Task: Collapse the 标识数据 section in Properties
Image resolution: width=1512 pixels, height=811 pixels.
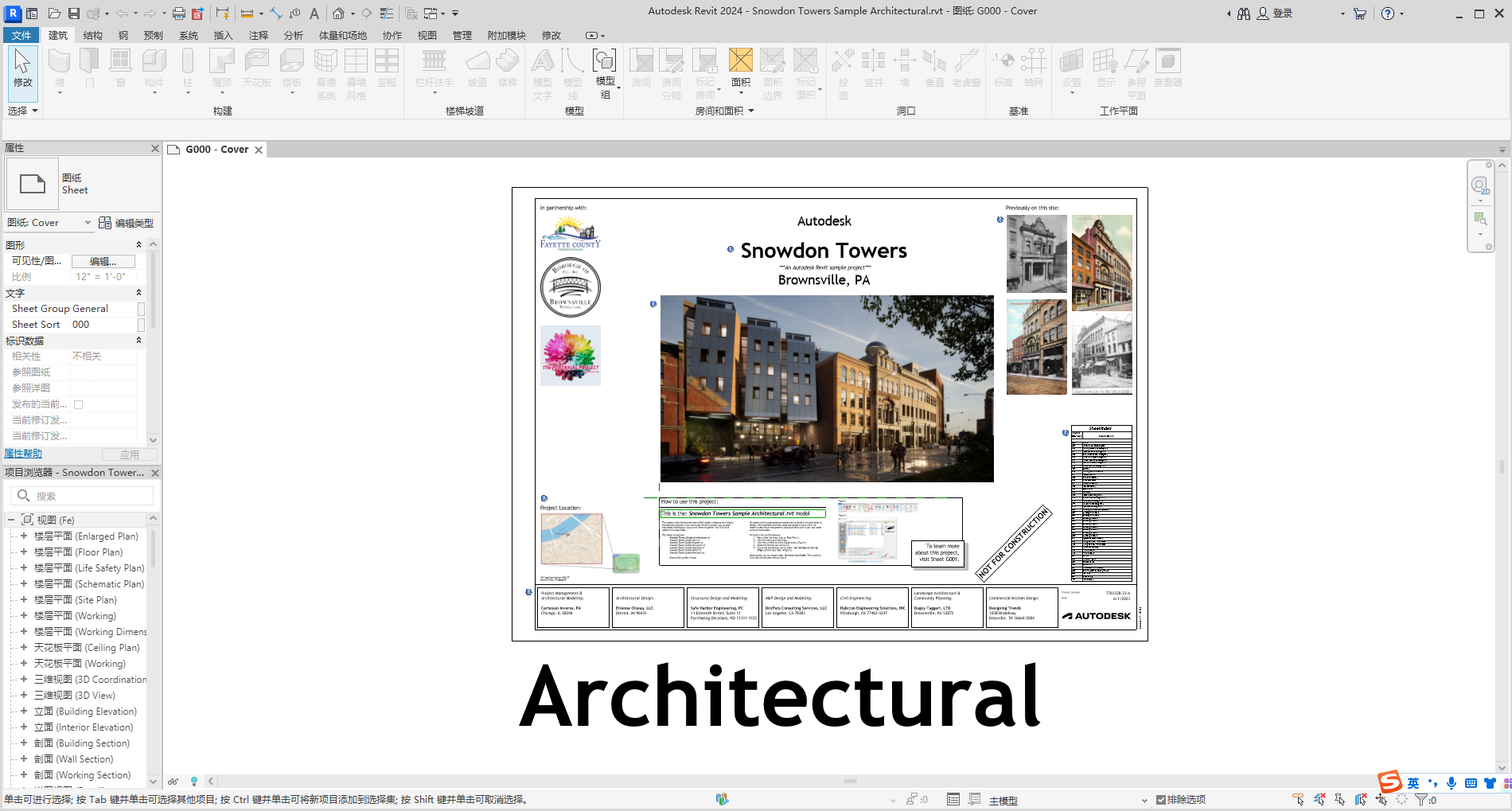Action: (138, 341)
